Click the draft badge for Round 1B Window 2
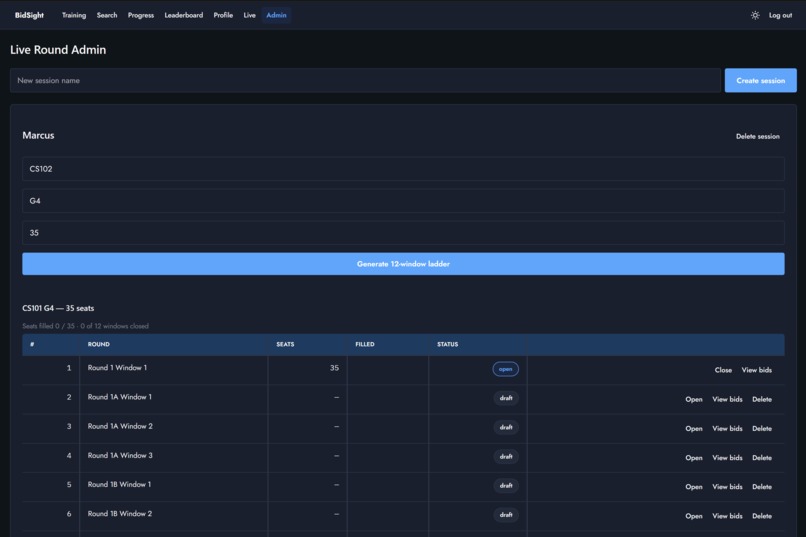The width and height of the screenshot is (806, 537). [x=506, y=515]
